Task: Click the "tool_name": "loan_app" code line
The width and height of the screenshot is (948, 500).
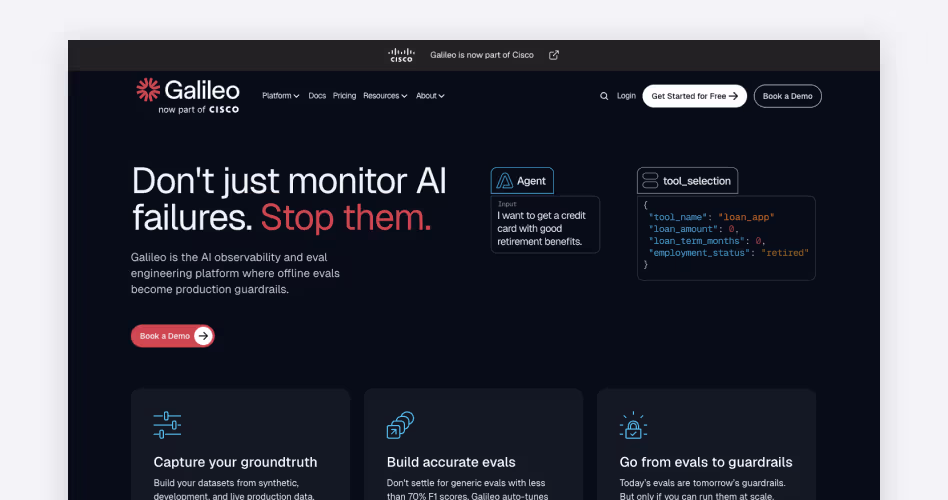Action: pos(711,217)
